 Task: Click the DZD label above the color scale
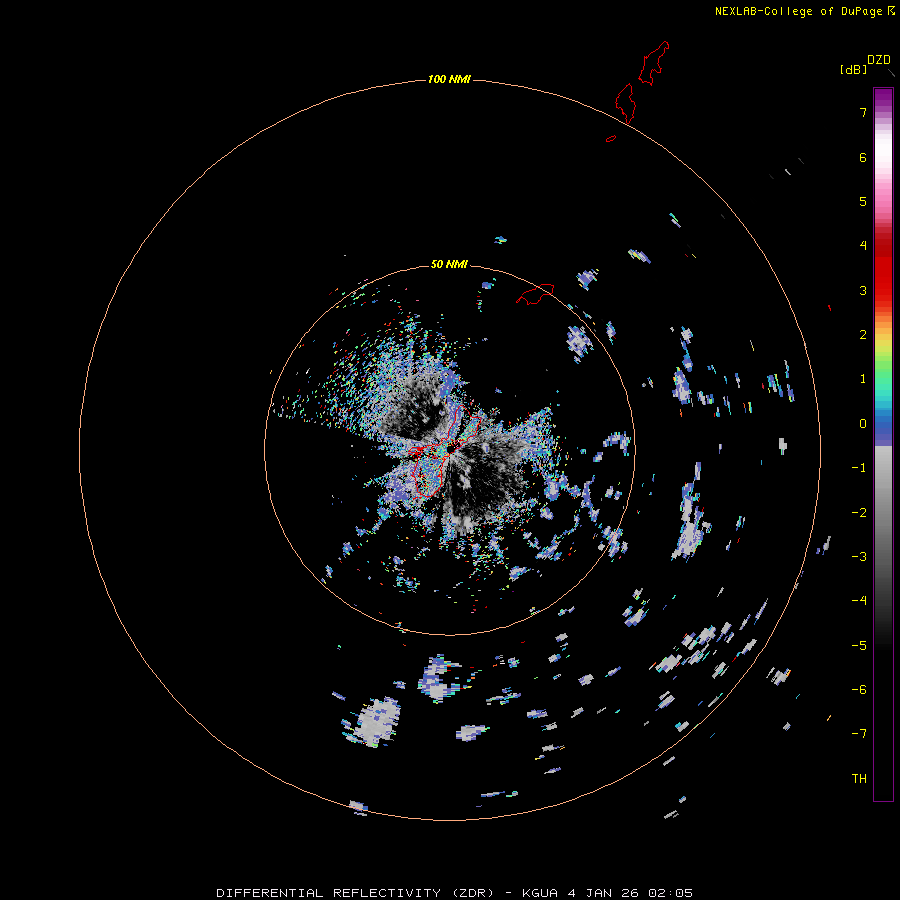click(879, 60)
